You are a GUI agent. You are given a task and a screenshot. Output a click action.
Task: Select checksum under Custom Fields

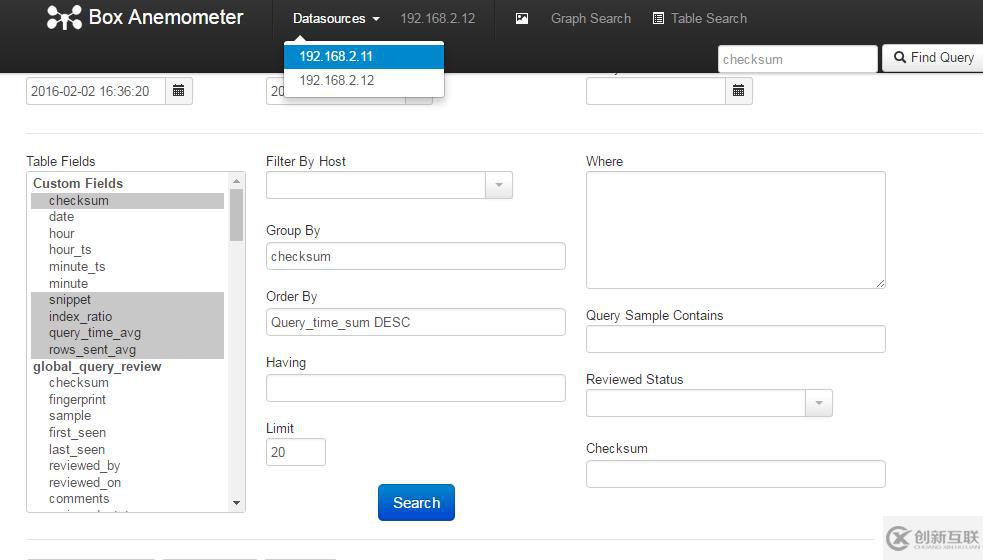click(x=127, y=201)
